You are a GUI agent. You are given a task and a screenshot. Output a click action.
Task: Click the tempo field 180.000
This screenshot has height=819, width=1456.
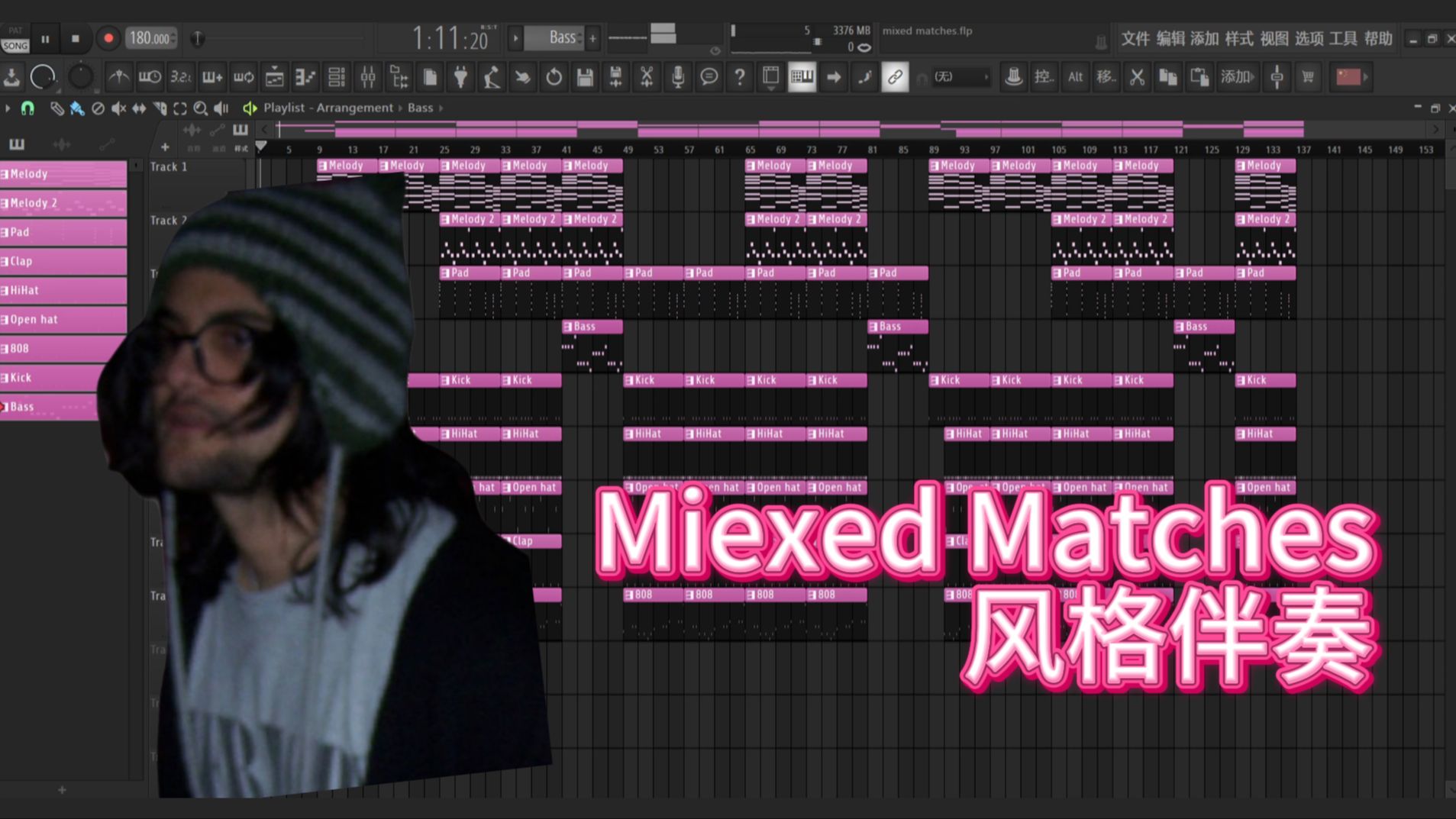150,38
